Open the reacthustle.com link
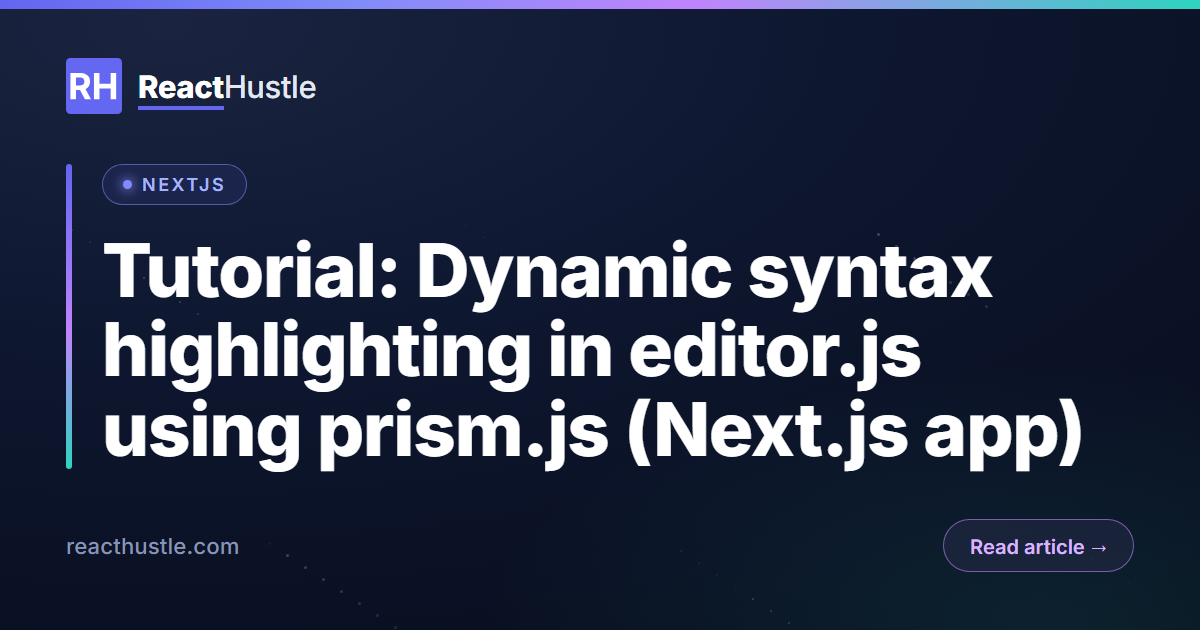 tap(152, 547)
